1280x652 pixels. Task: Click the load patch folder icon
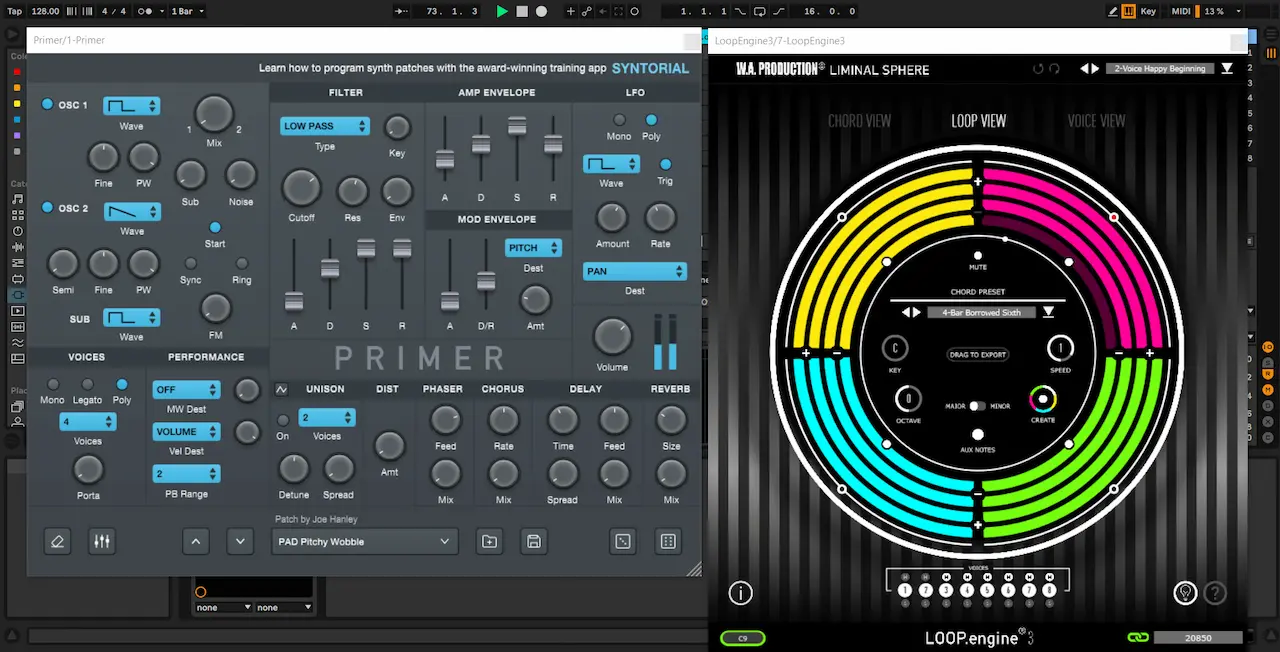[489, 541]
